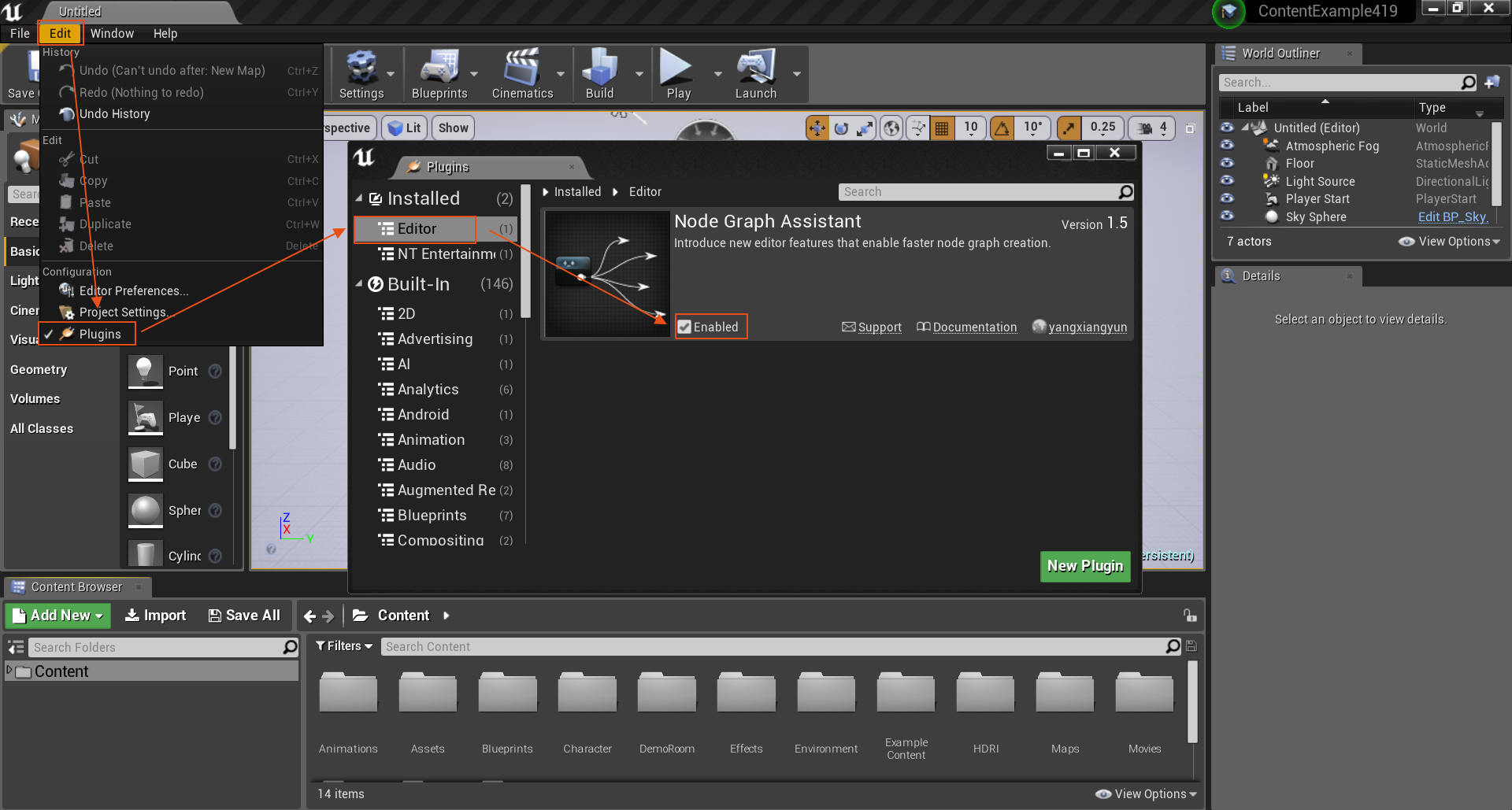Select the scale gizmo tool in viewport

pyautogui.click(x=865, y=128)
